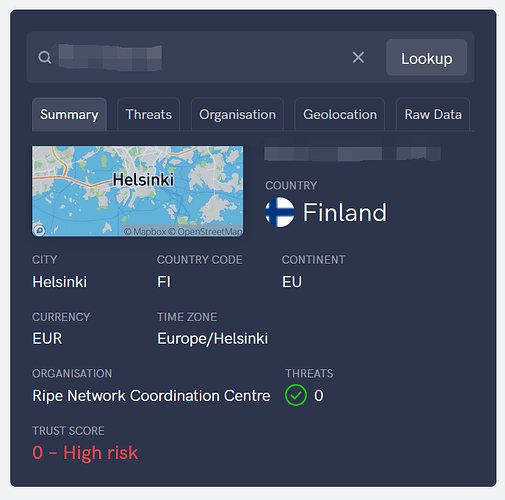Viewport: 505px width, 500px height.
Task: Click the Europe/Helsinki time zone value
Action: pyautogui.click(x=213, y=339)
